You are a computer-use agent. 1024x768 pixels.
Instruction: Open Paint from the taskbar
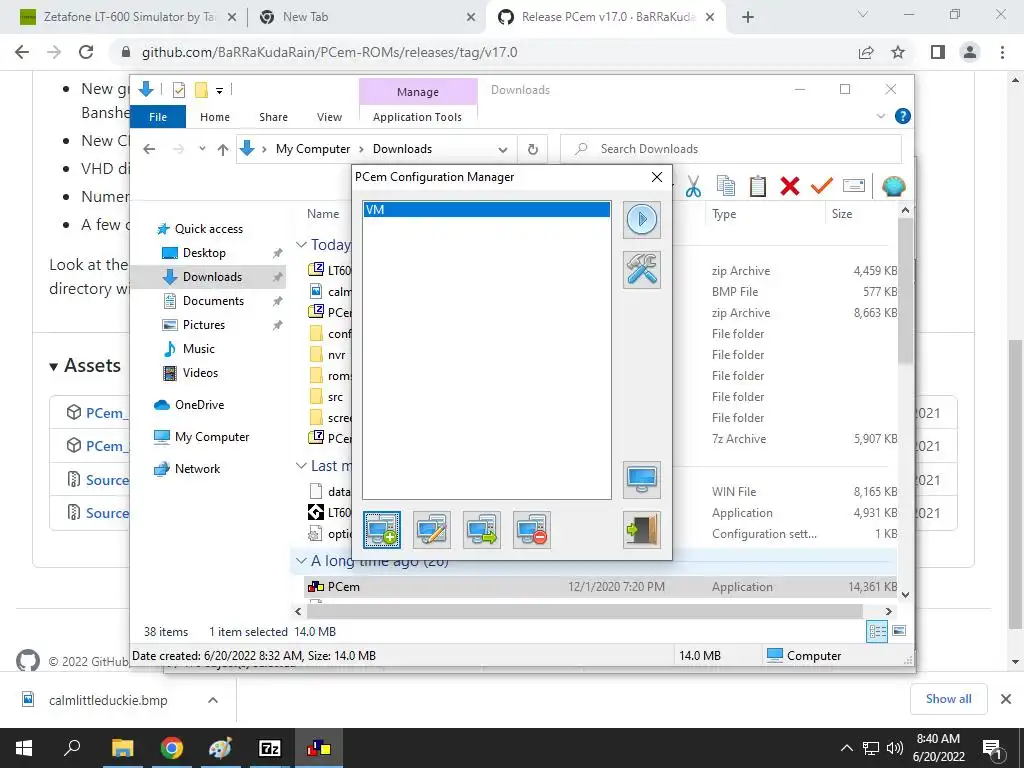click(220, 748)
